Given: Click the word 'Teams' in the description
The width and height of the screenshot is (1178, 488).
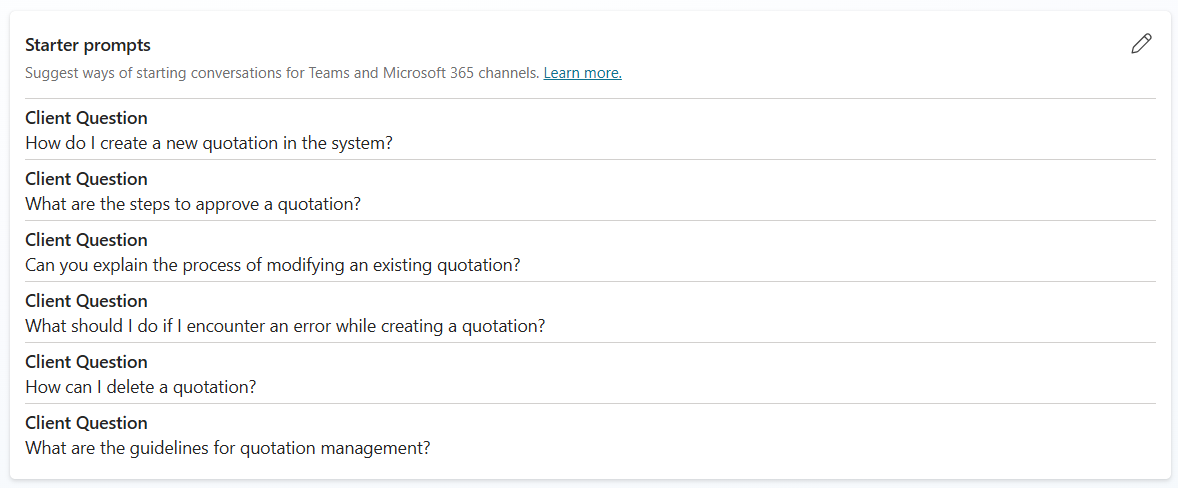Looking at the screenshot, I should tap(334, 74).
